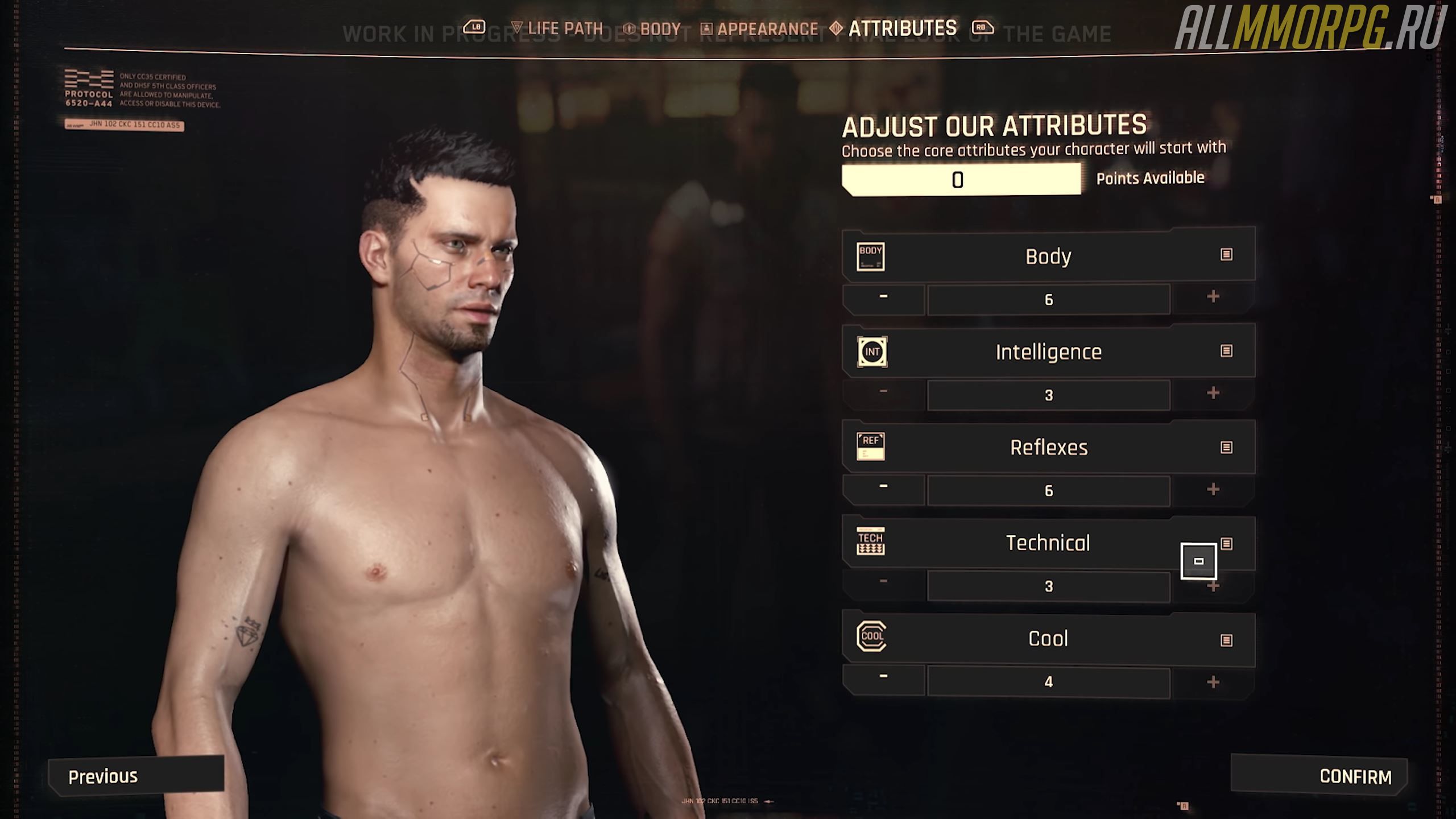
Task: Go to the Body tab
Action: pos(652,28)
